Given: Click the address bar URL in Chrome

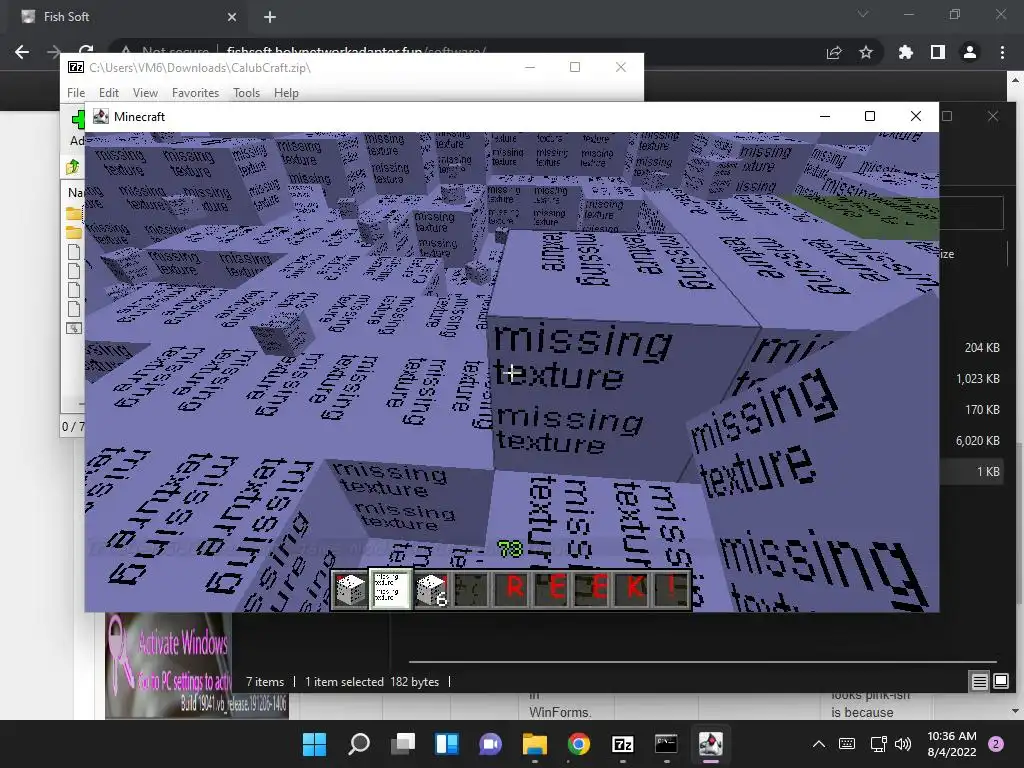Looking at the screenshot, I should tap(356, 51).
